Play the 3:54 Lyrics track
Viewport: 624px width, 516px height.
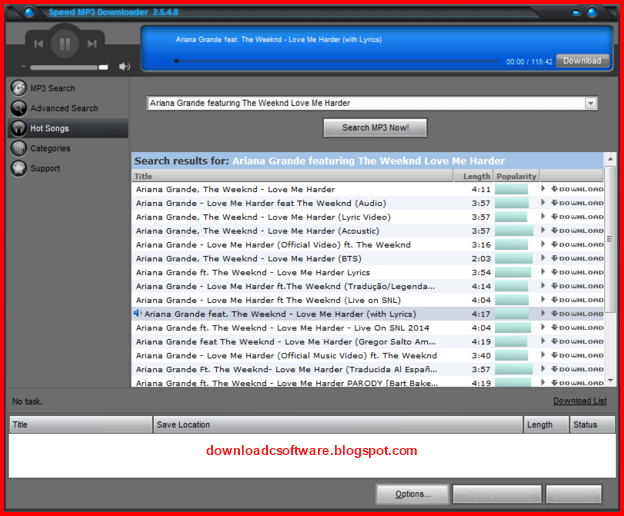543,272
